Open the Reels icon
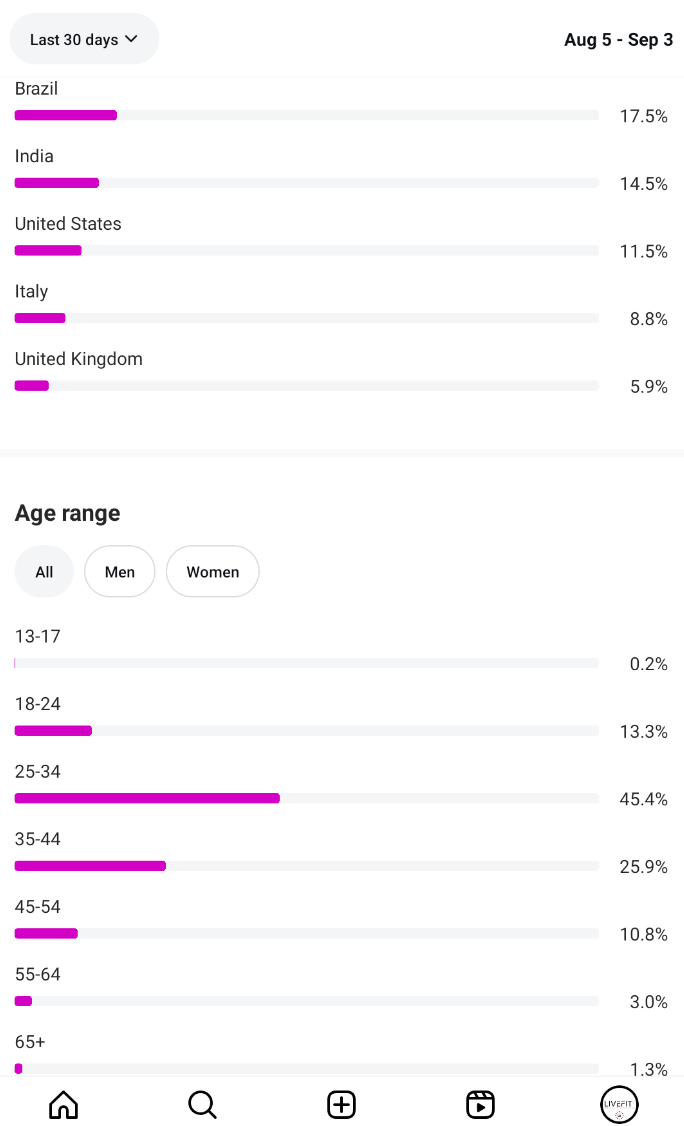 480,1104
